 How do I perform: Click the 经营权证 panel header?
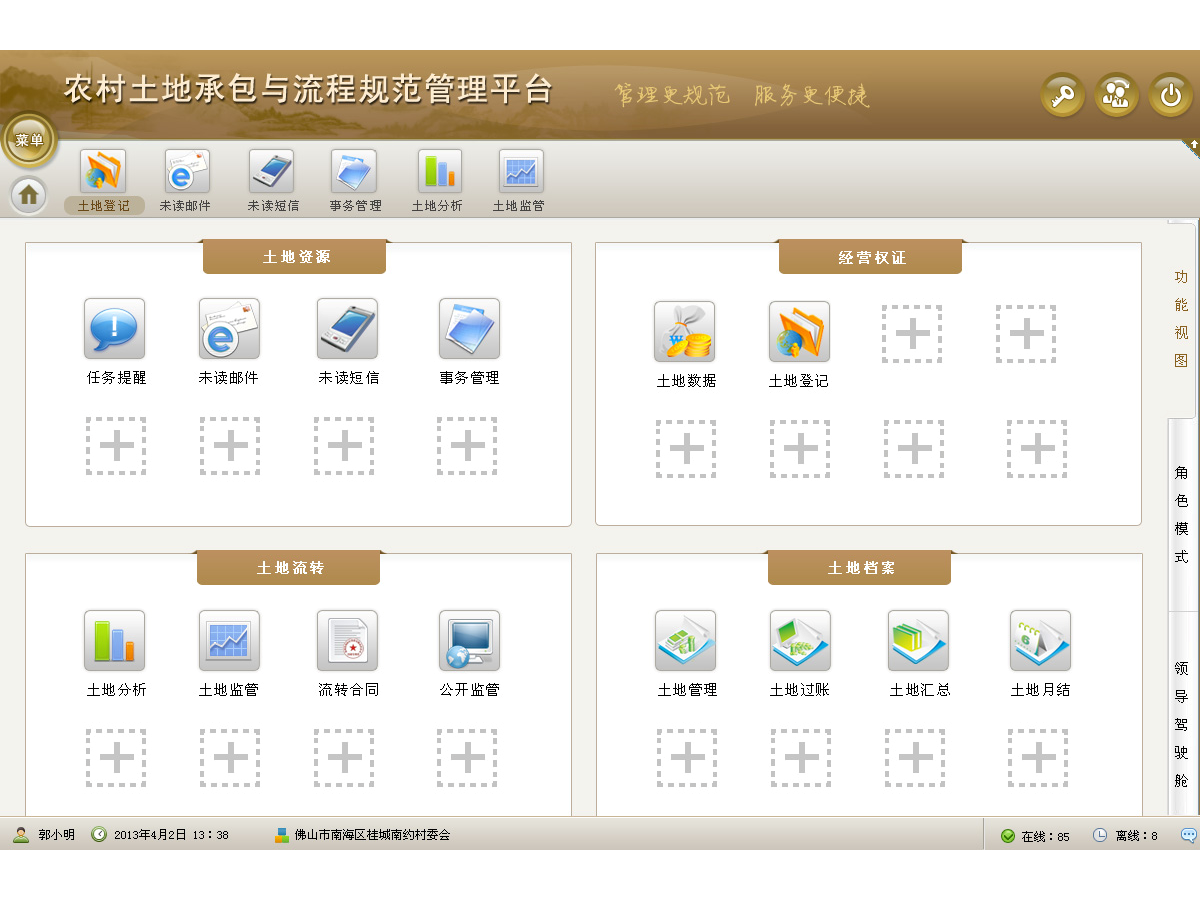(871, 257)
